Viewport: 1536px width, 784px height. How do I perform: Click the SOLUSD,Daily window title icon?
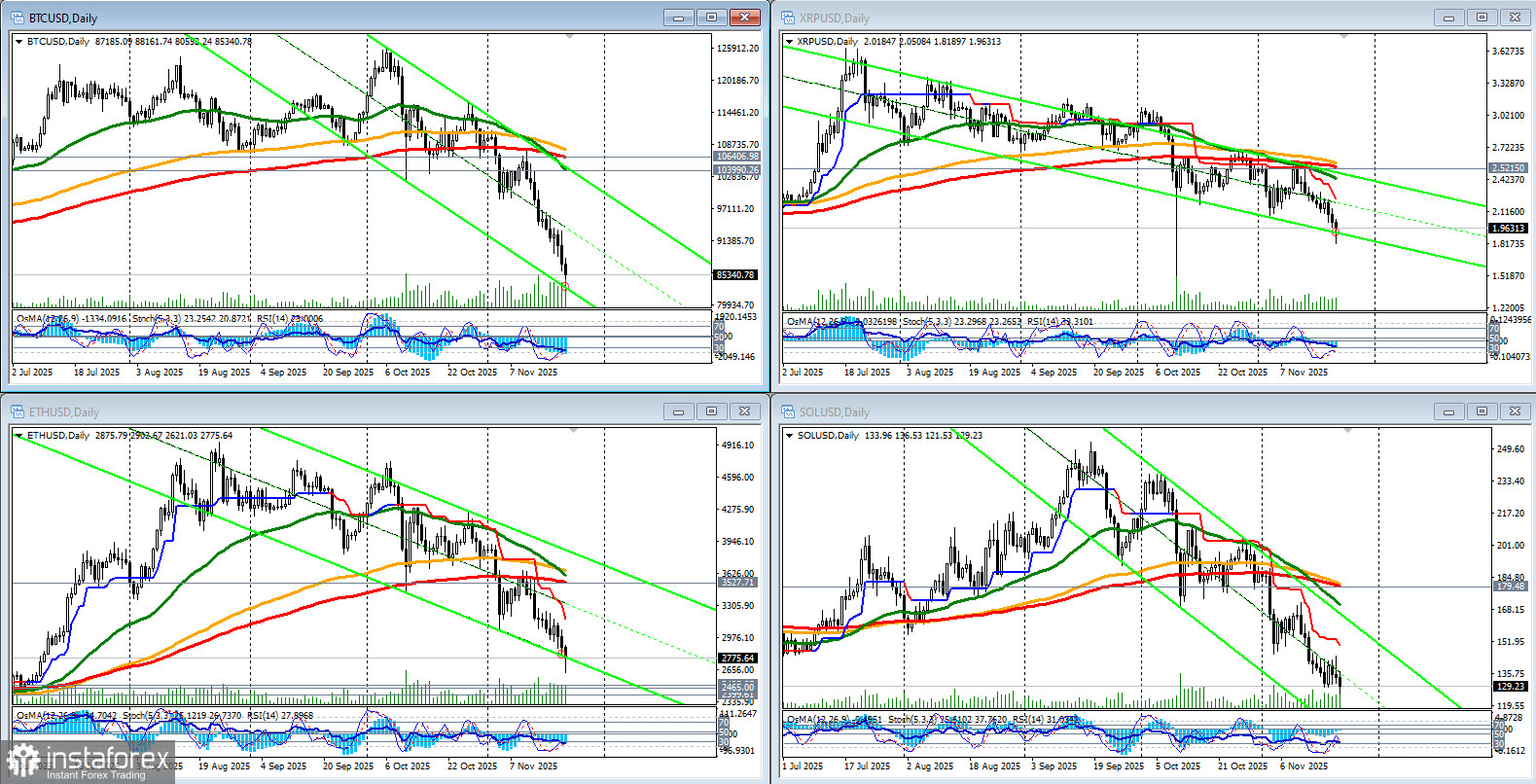click(x=788, y=411)
